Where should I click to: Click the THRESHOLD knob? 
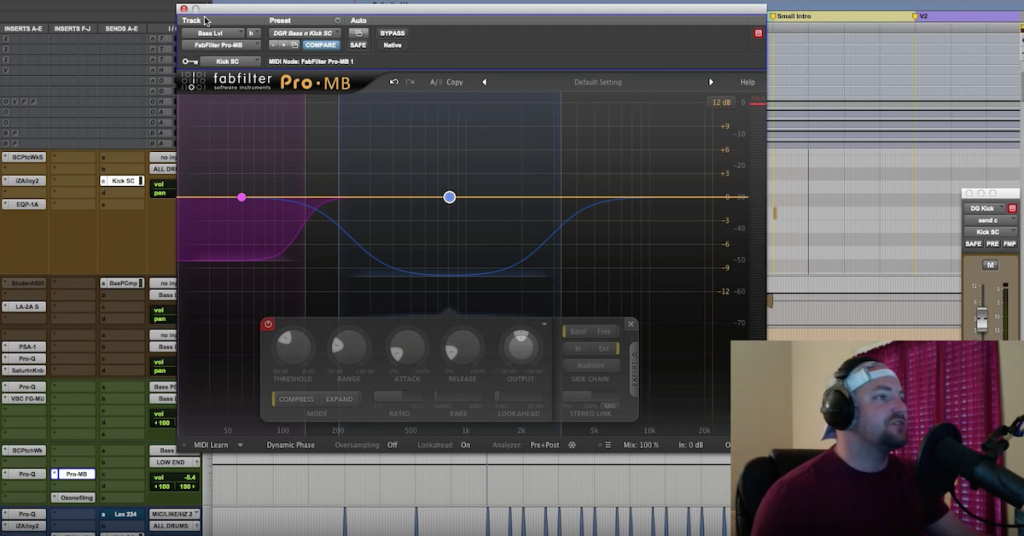click(293, 347)
